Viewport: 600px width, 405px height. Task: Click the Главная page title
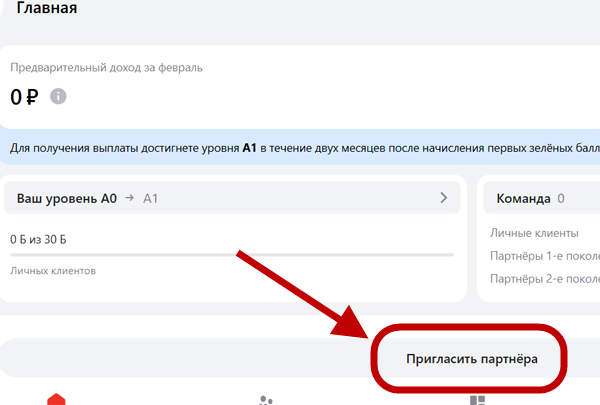point(47,9)
